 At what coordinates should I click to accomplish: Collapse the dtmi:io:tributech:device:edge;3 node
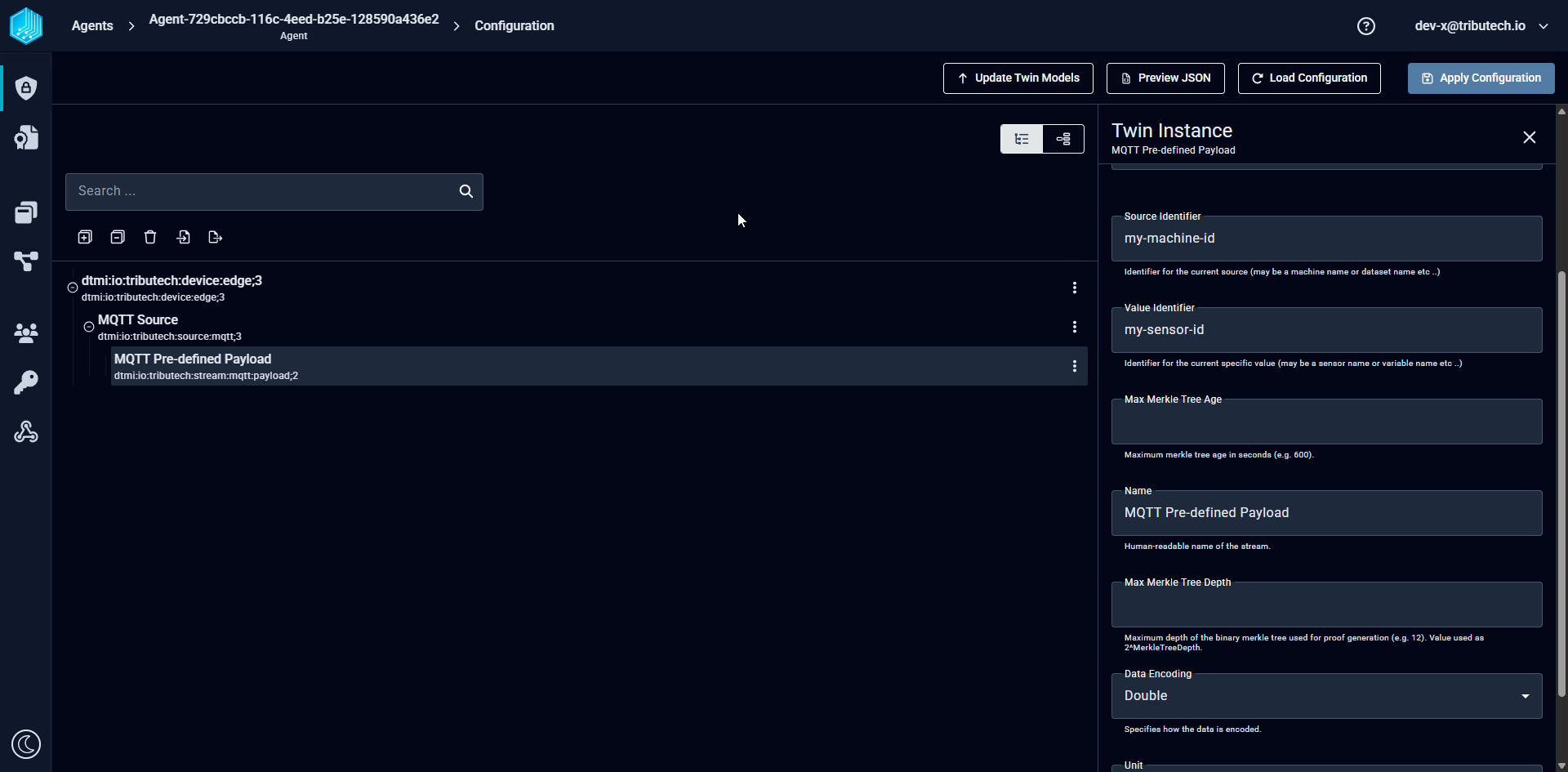click(x=73, y=288)
